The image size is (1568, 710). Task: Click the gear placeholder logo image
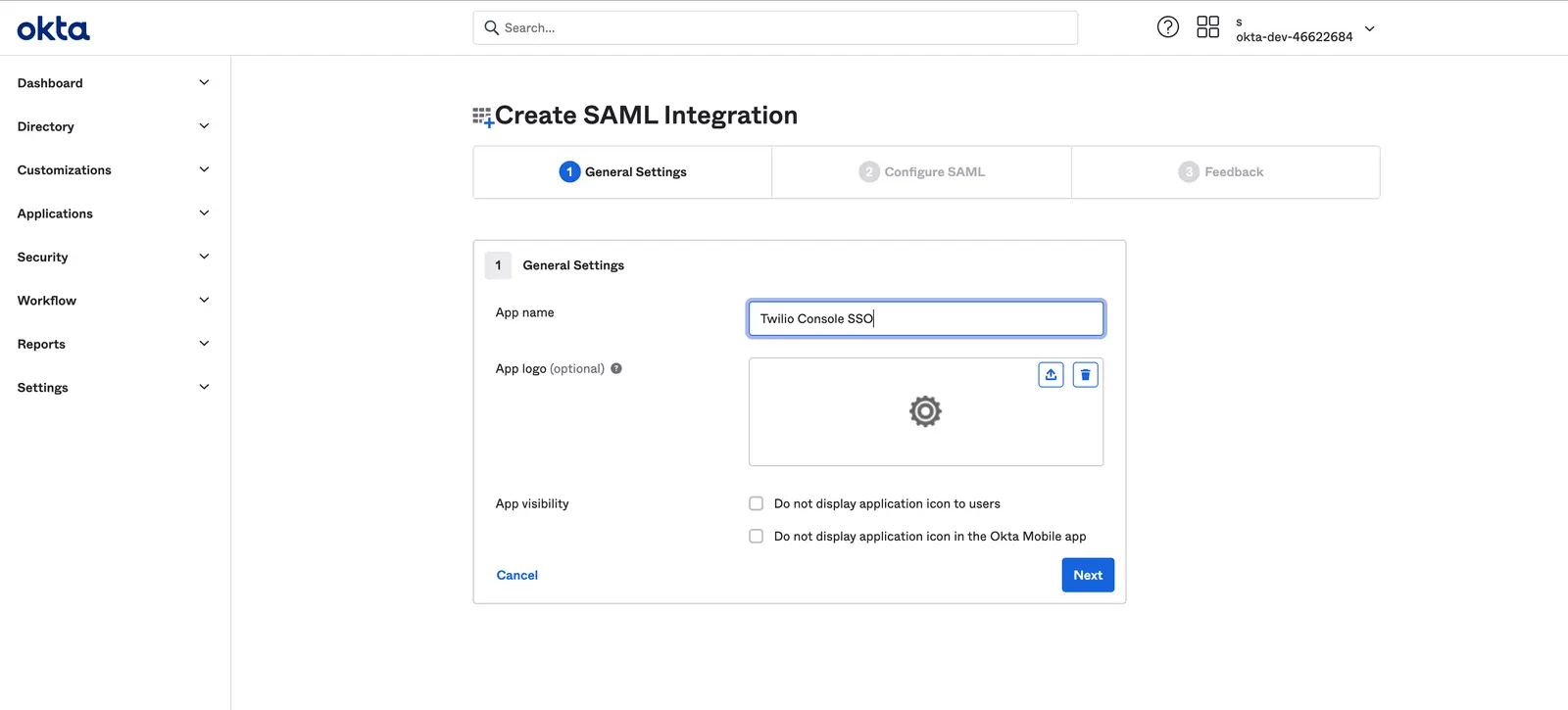(925, 411)
